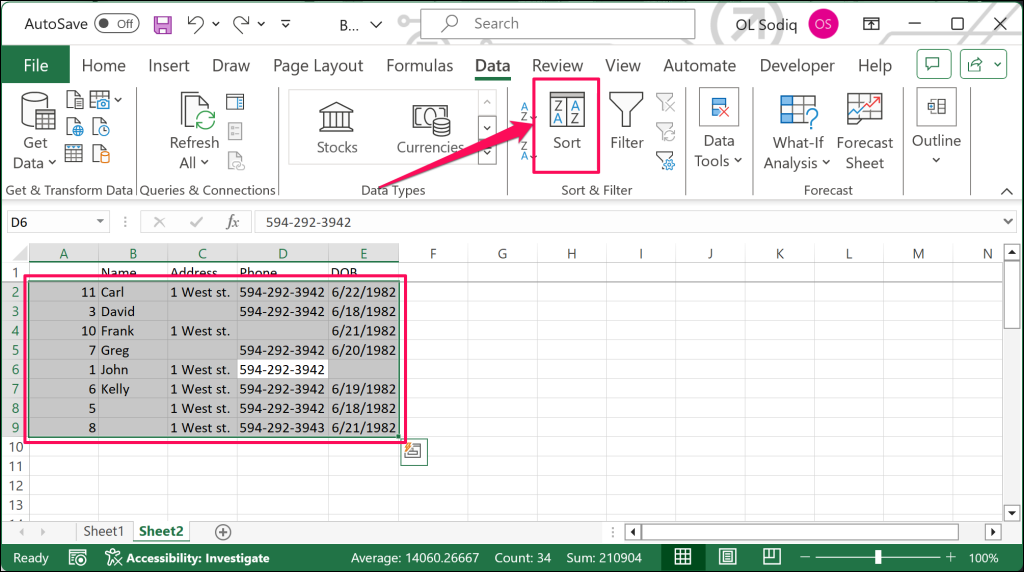This screenshot has width=1024, height=572.
Task: Open the File menu
Action: [x=35, y=66]
